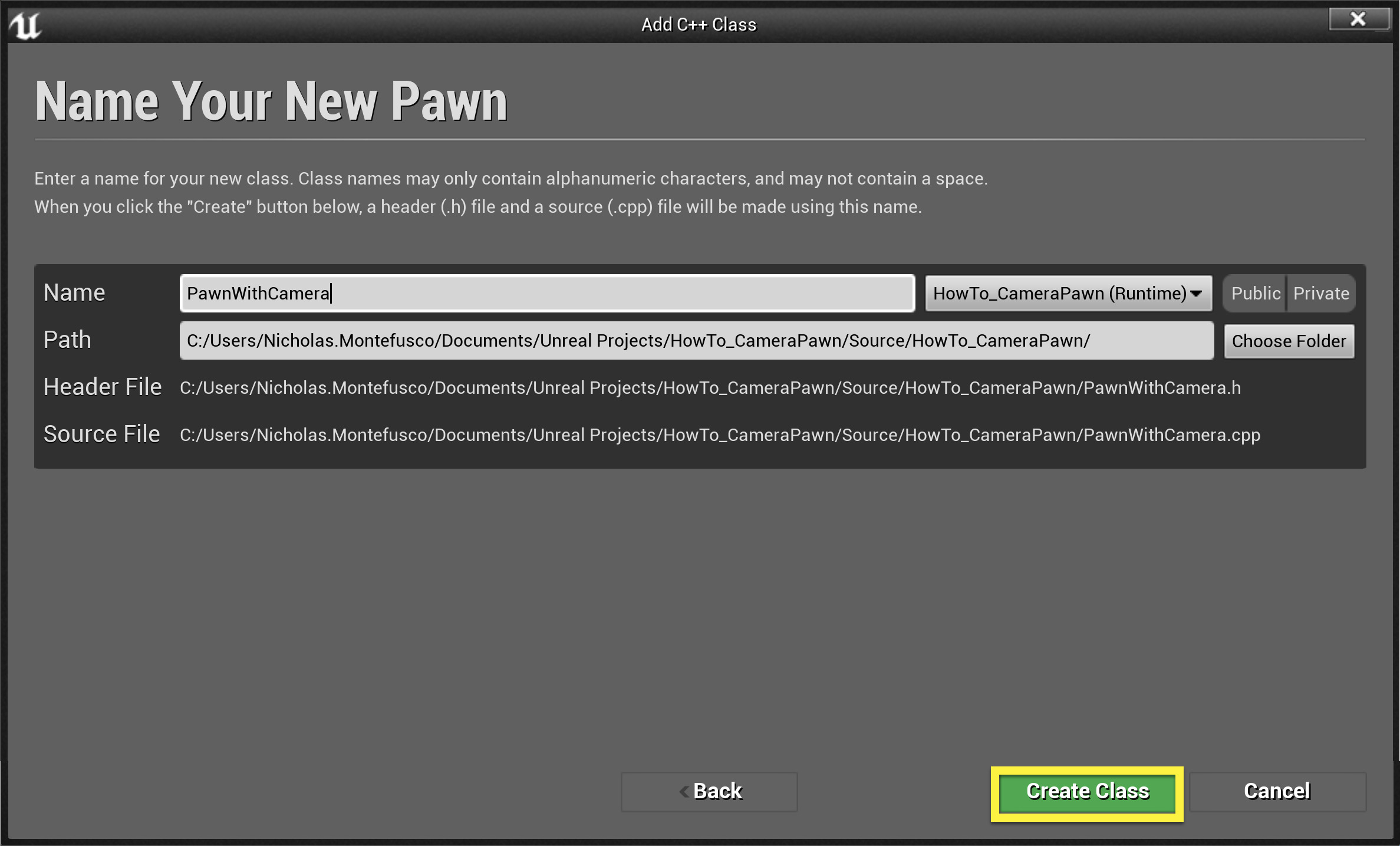Click into the Path text field
This screenshot has height=846, width=1400.
point(696,340)
